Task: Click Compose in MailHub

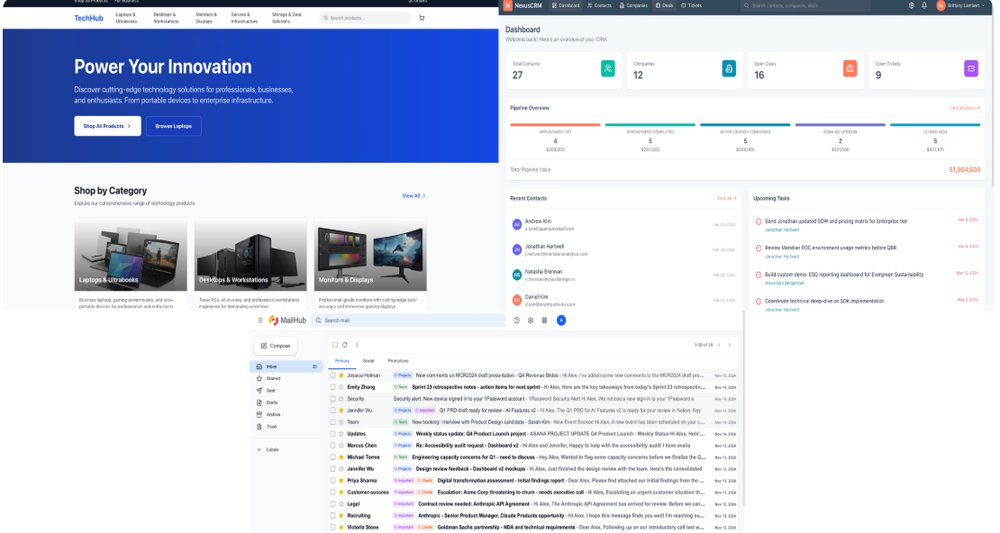Action: pyautogui.click(x=276, y=346)
